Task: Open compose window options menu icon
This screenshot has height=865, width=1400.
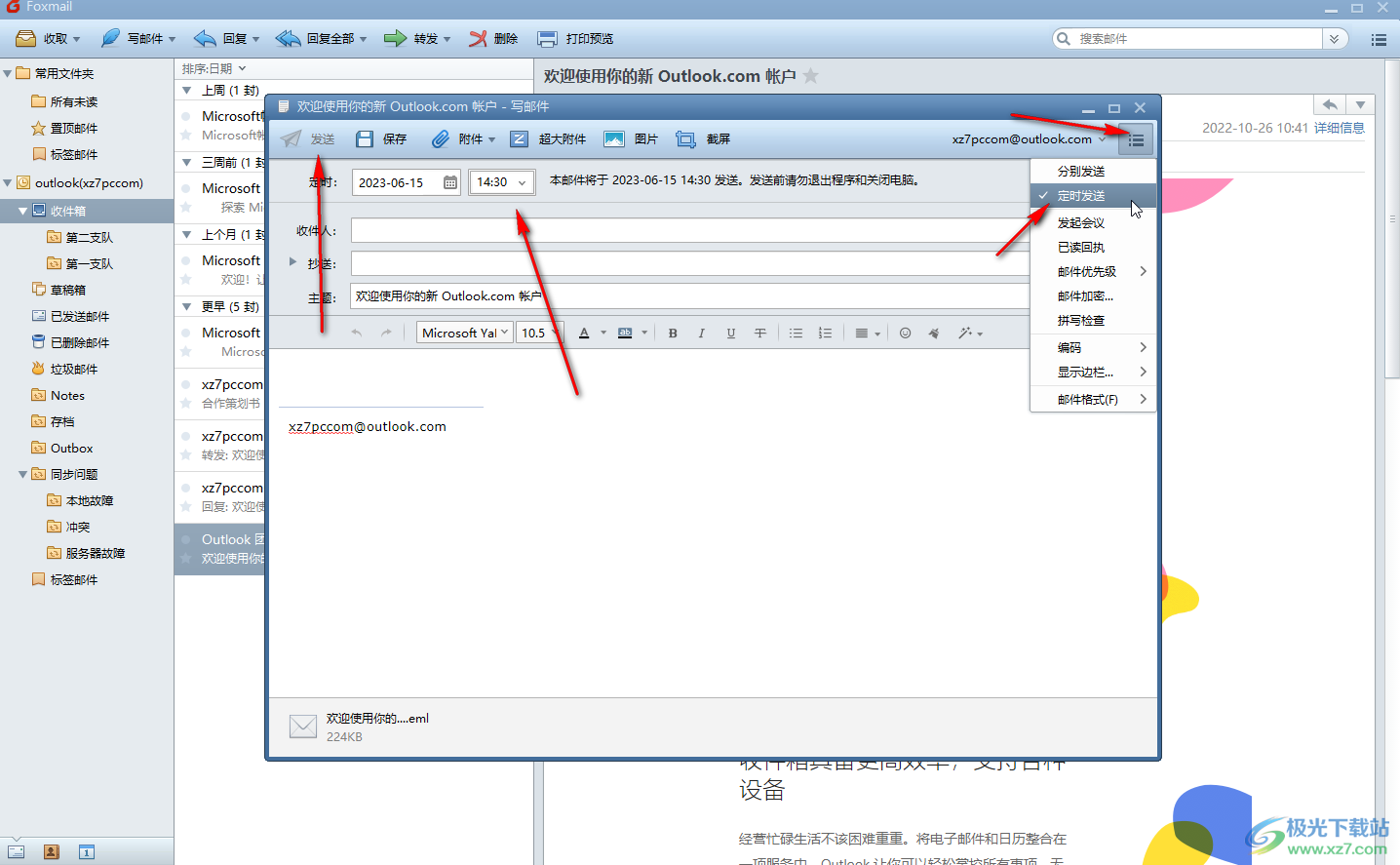Action: click(1136, 139)
